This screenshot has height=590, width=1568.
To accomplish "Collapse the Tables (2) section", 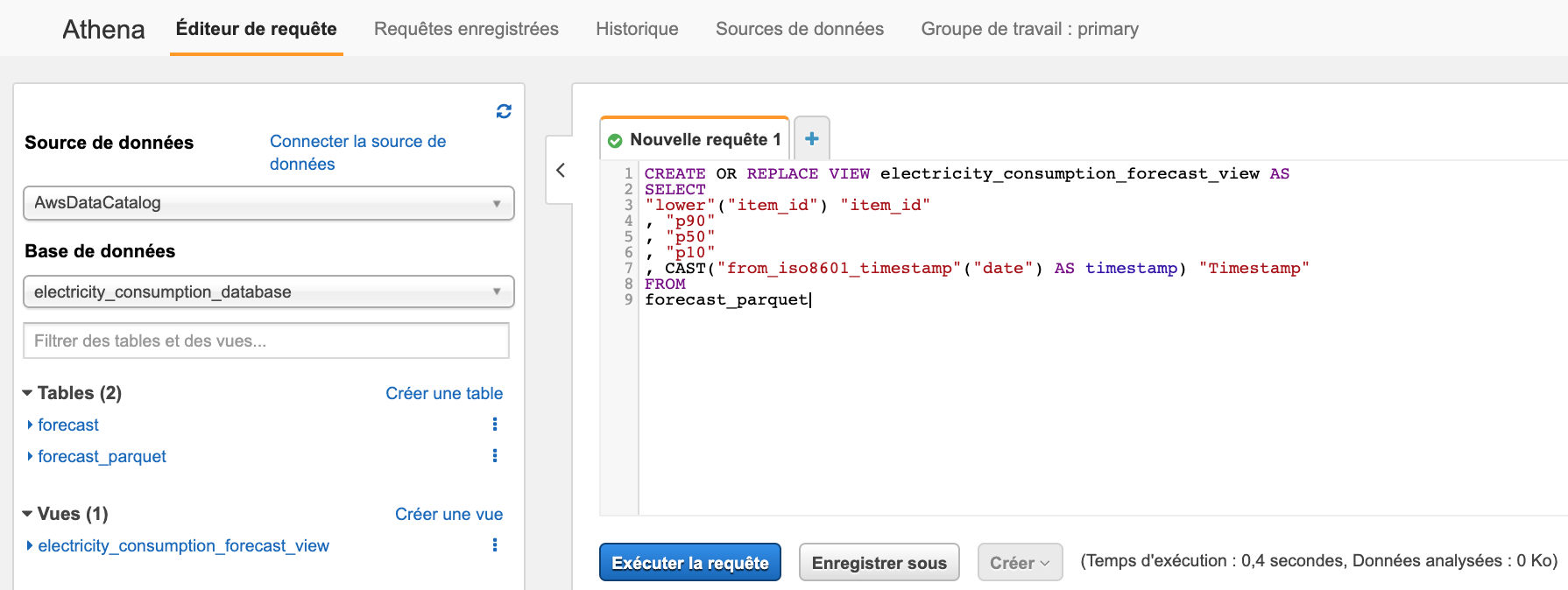I will (x=27, y=393).
